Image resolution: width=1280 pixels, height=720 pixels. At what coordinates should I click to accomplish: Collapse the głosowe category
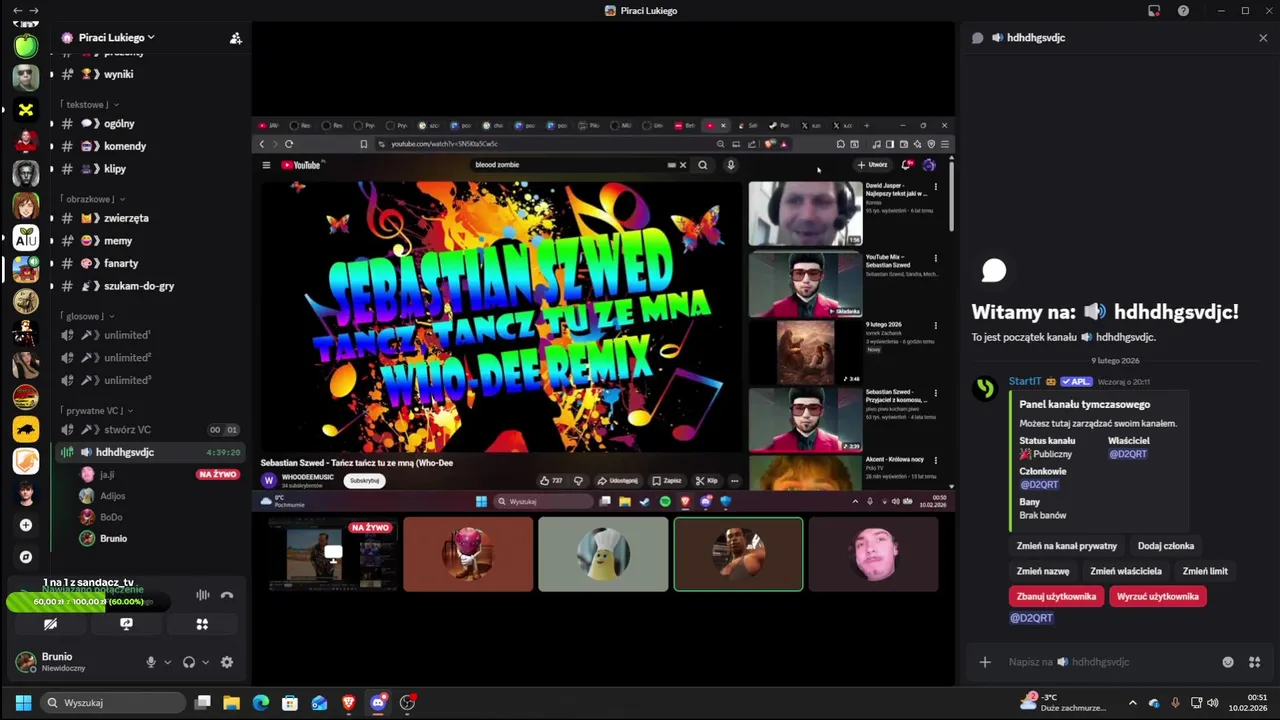point(89,316)
